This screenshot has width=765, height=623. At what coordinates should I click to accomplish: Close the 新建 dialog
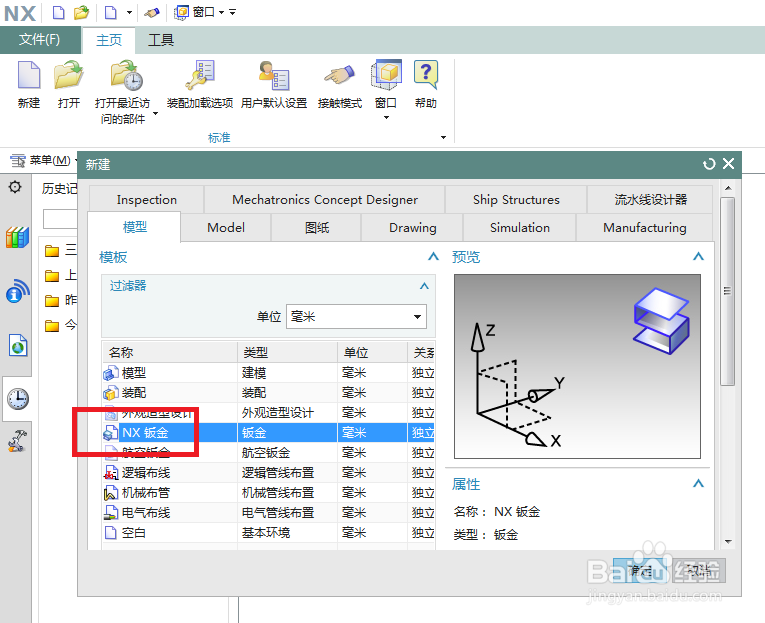click(728, 163)
